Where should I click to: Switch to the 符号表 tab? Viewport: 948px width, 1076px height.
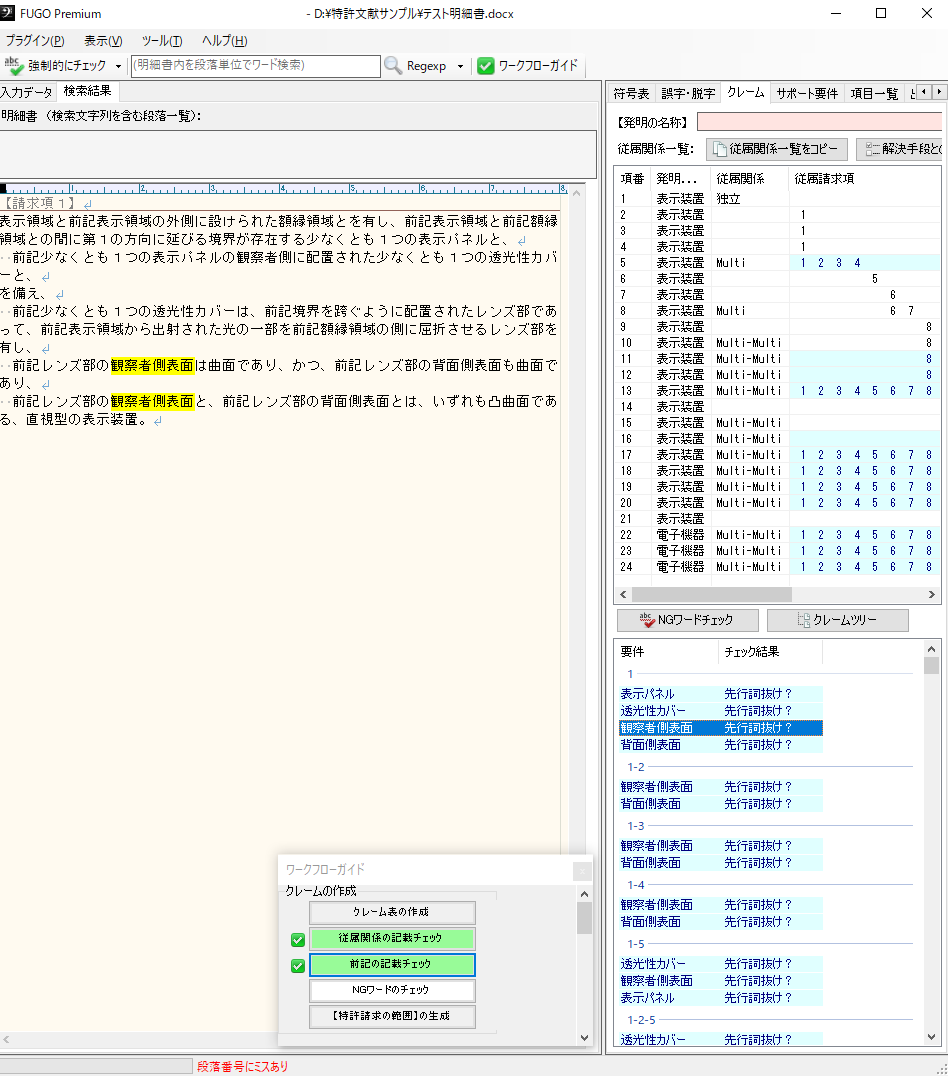click(631, 93)
